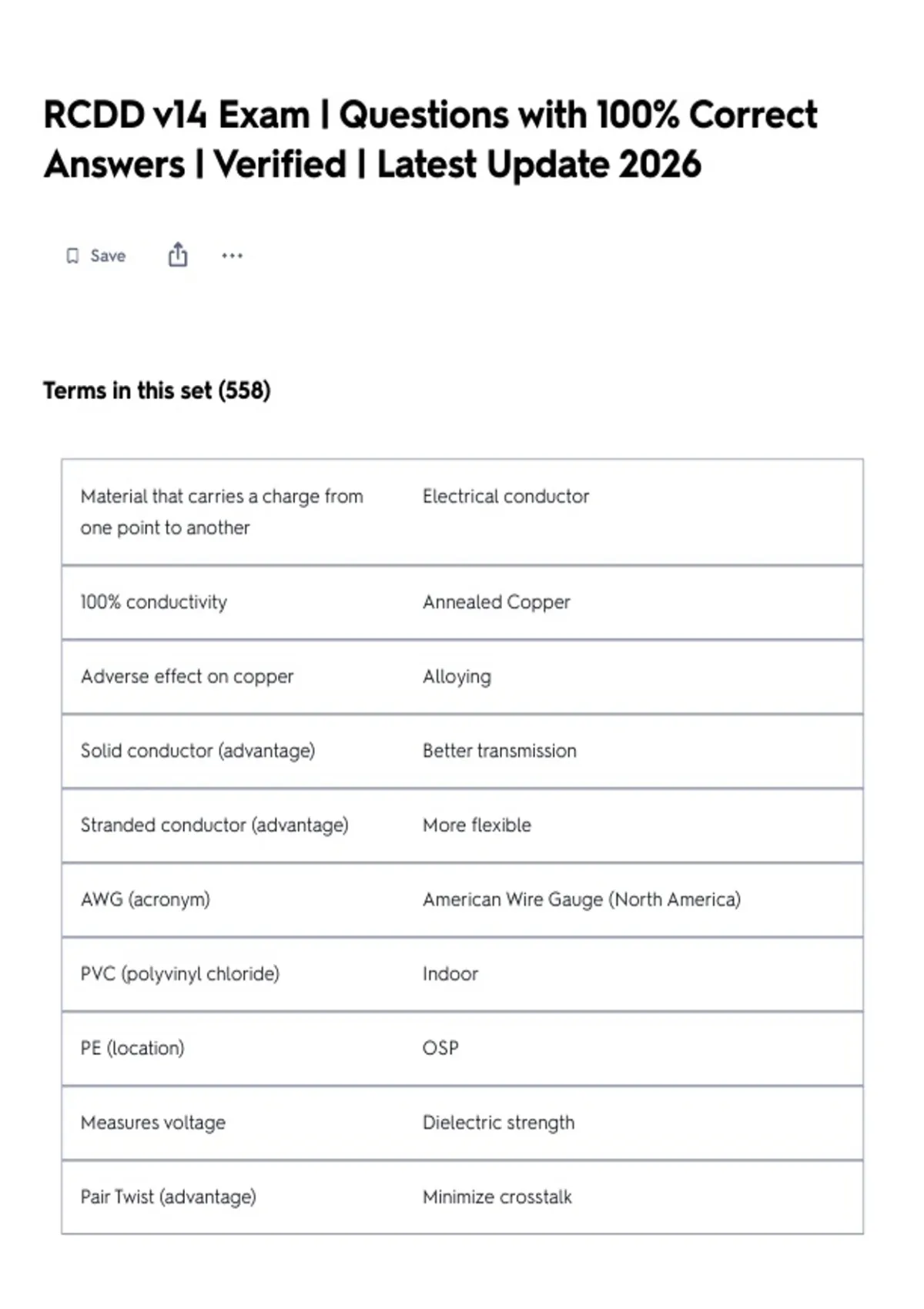Select the '100% conductivity' term row
The image size is (924, 1309).
pyautogui.click(x=462, y=602)
